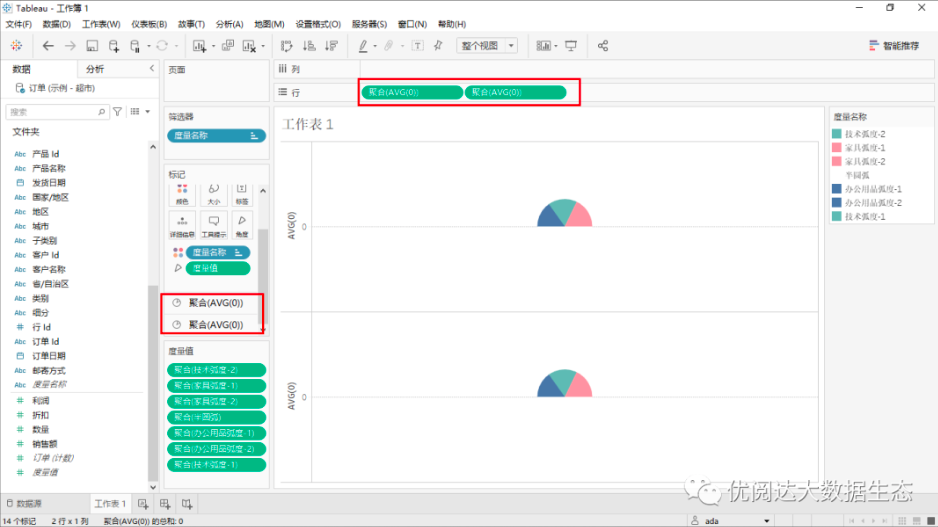Open the Color (颜色) marks card
Image resolution: width=938 pixels, height=527 pixels.
click(x=181, y=193)
